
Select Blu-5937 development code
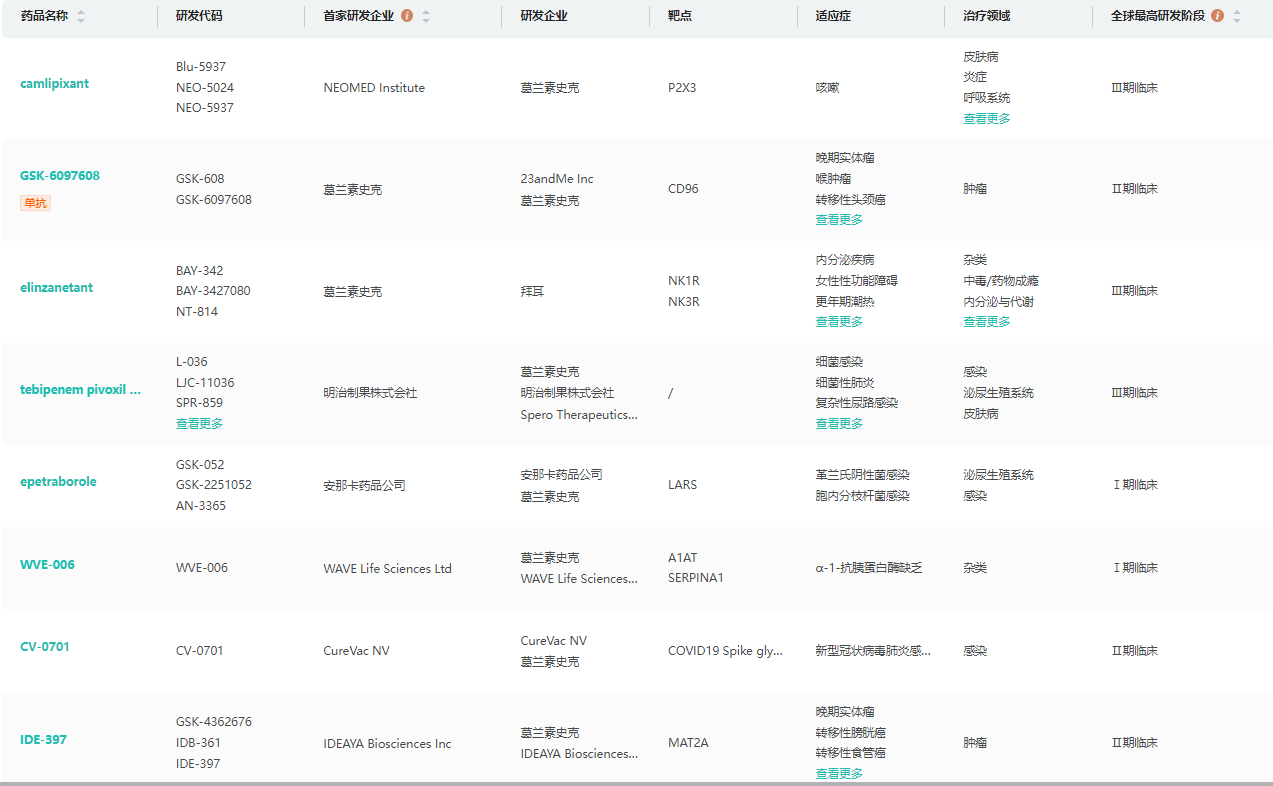pyautogui.click(x=201, y=66)
